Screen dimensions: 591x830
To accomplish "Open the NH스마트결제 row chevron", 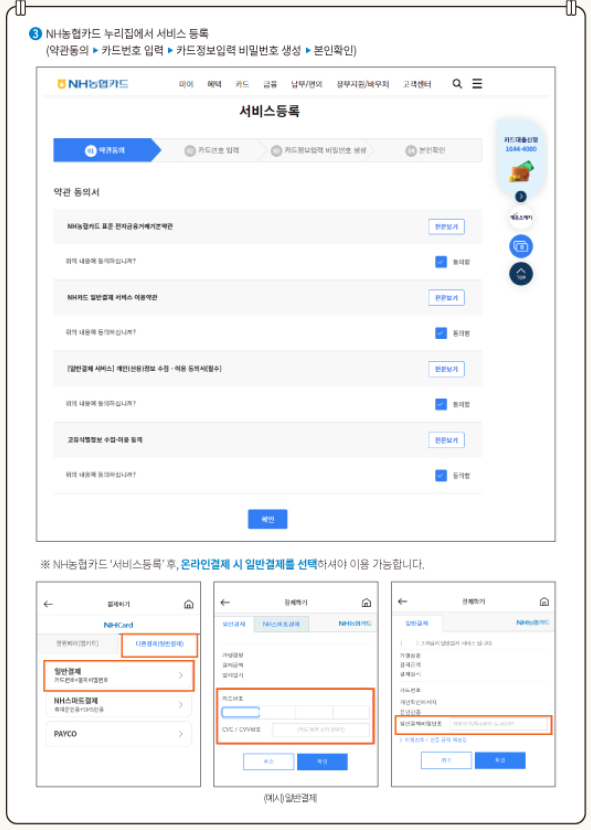I will [181, 705].
